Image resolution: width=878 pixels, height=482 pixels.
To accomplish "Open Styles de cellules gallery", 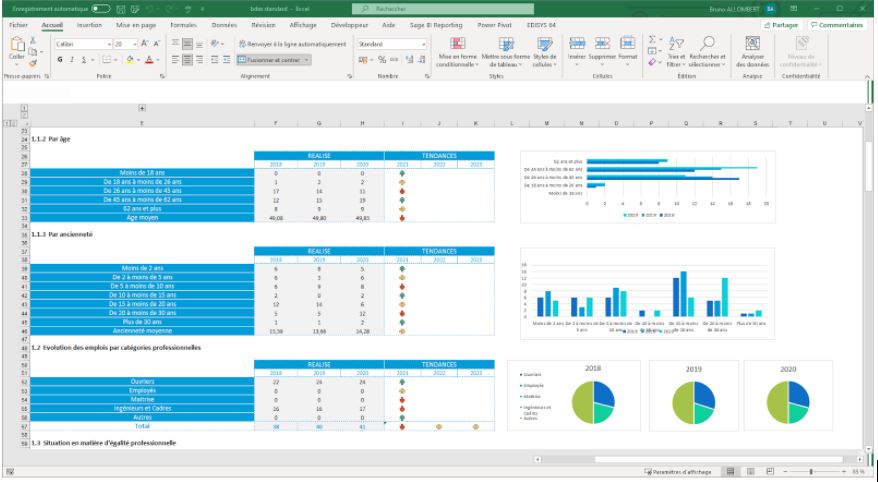I will (544, 52).
